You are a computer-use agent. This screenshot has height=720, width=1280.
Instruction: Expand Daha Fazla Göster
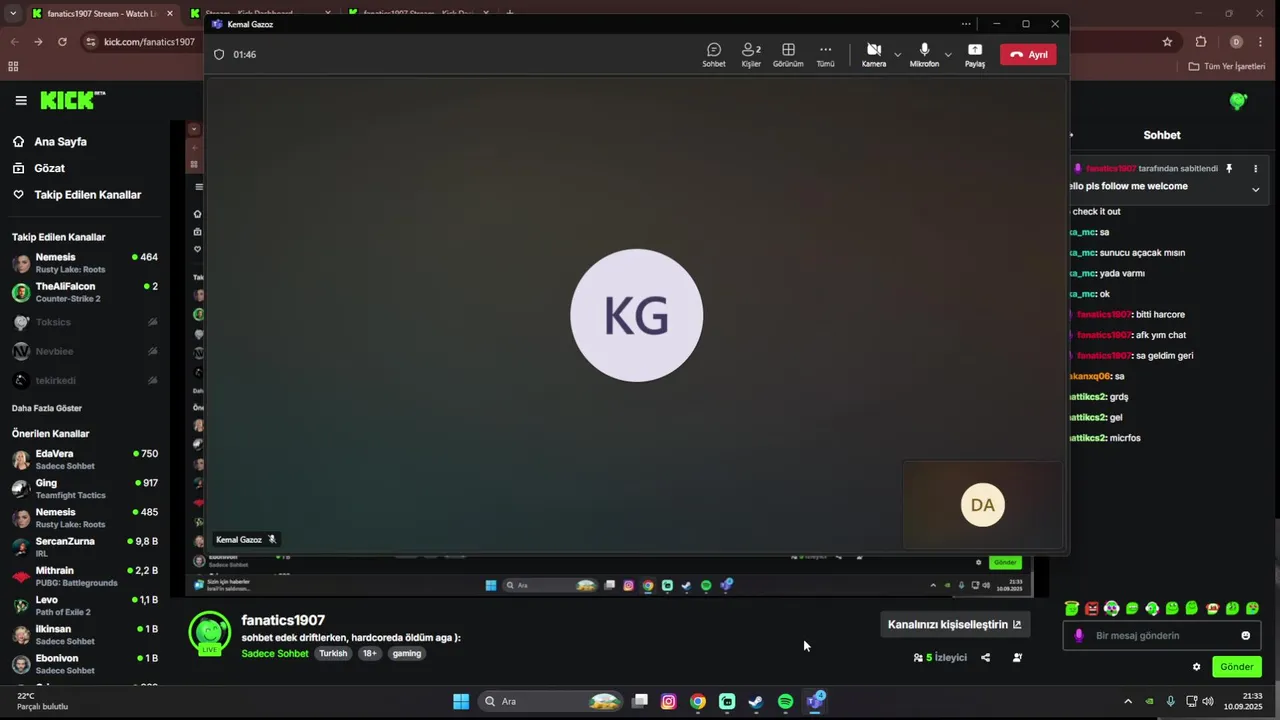pos(47,408)
